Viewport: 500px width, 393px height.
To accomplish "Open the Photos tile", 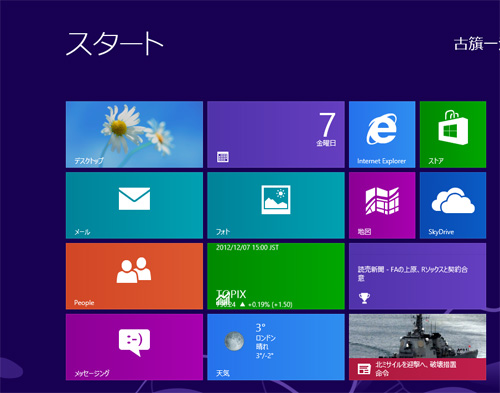I will tap(276, 205).
